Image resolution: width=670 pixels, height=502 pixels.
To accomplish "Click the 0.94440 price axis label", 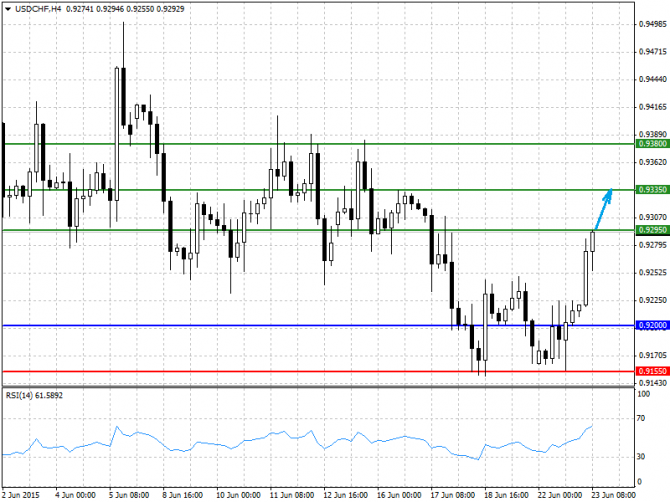I will click(x=653, y=79).
